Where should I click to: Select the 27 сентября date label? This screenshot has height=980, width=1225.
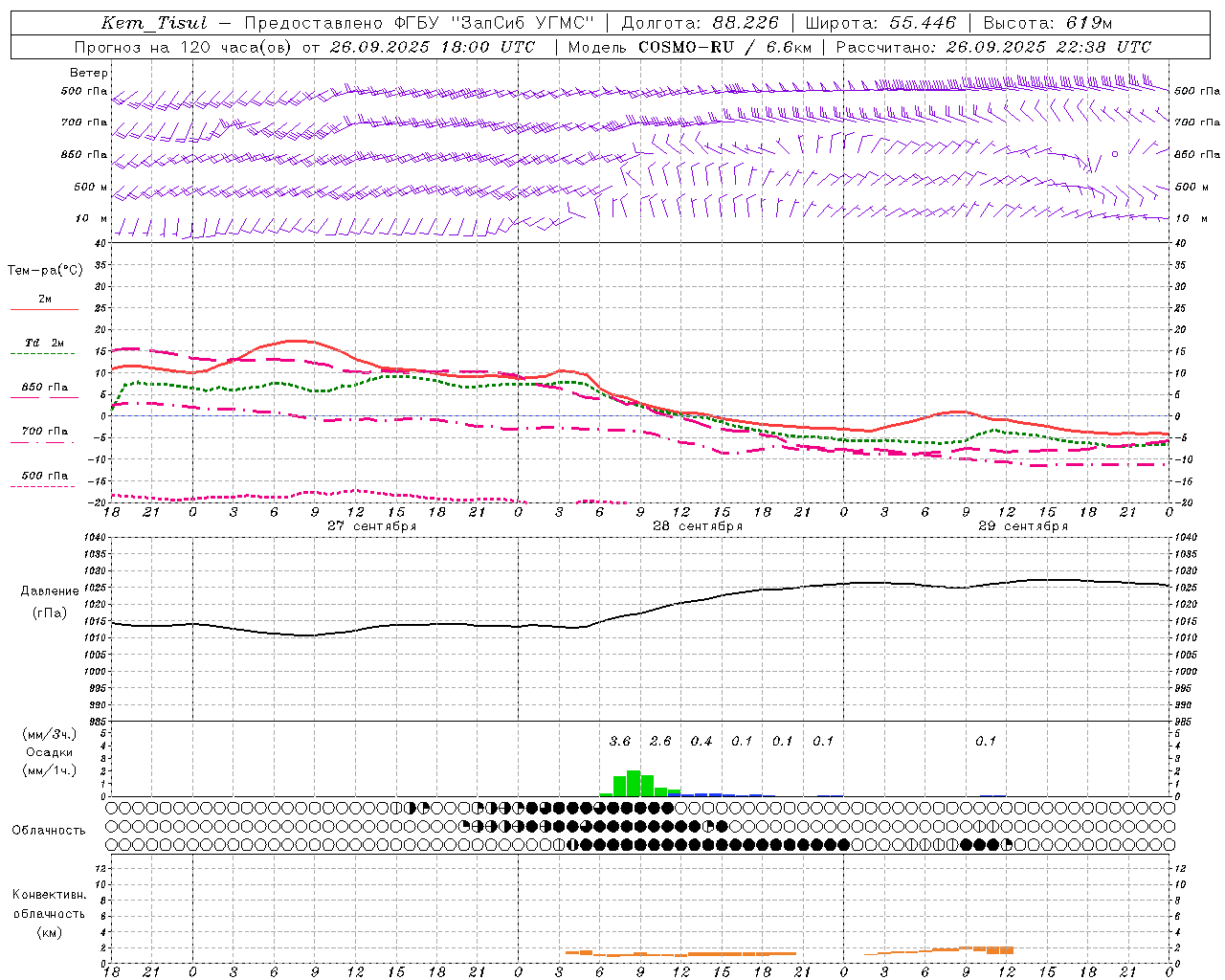[x=371, y=526]
